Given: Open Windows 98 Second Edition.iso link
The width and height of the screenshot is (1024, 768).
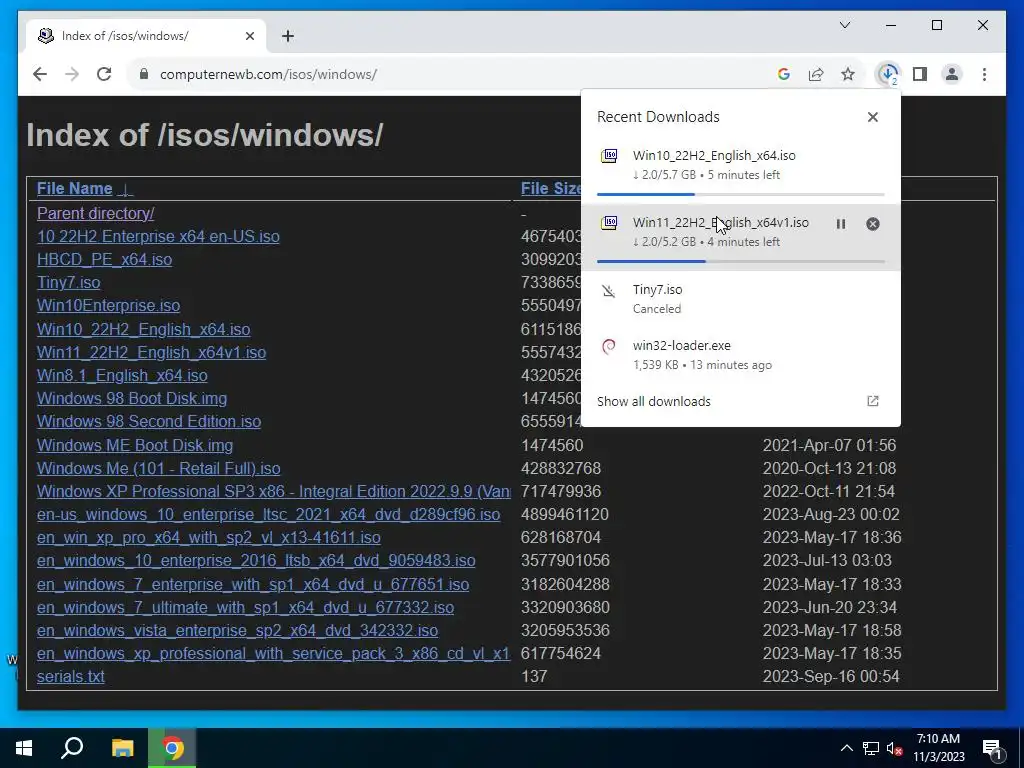Looking at the screenshot, I should point(149,421).
